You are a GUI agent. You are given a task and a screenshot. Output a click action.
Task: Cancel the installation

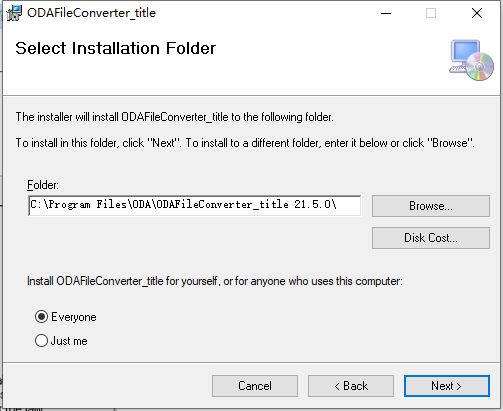coord(255,386)
